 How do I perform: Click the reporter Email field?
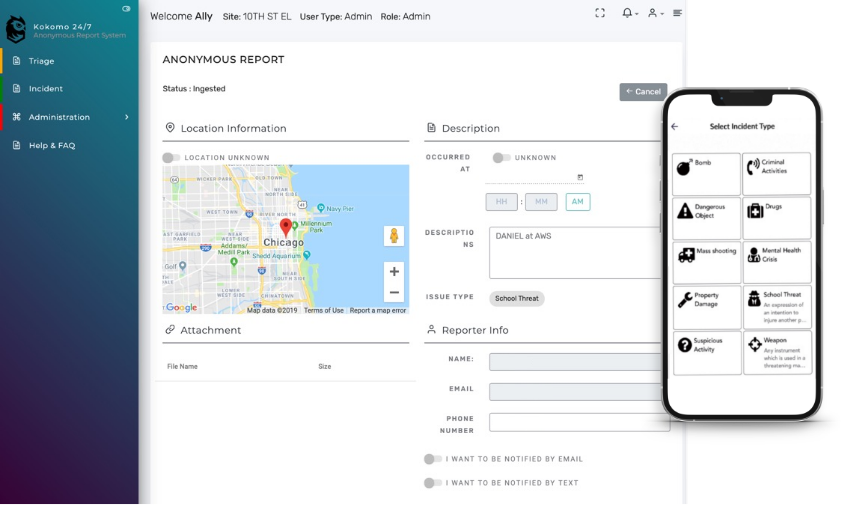click(576, 392)
